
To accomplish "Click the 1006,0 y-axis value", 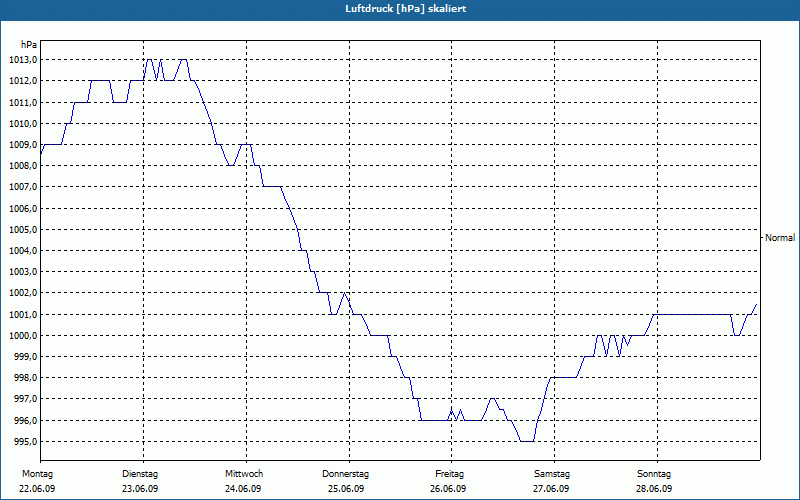I will click(x=23, y=209).
